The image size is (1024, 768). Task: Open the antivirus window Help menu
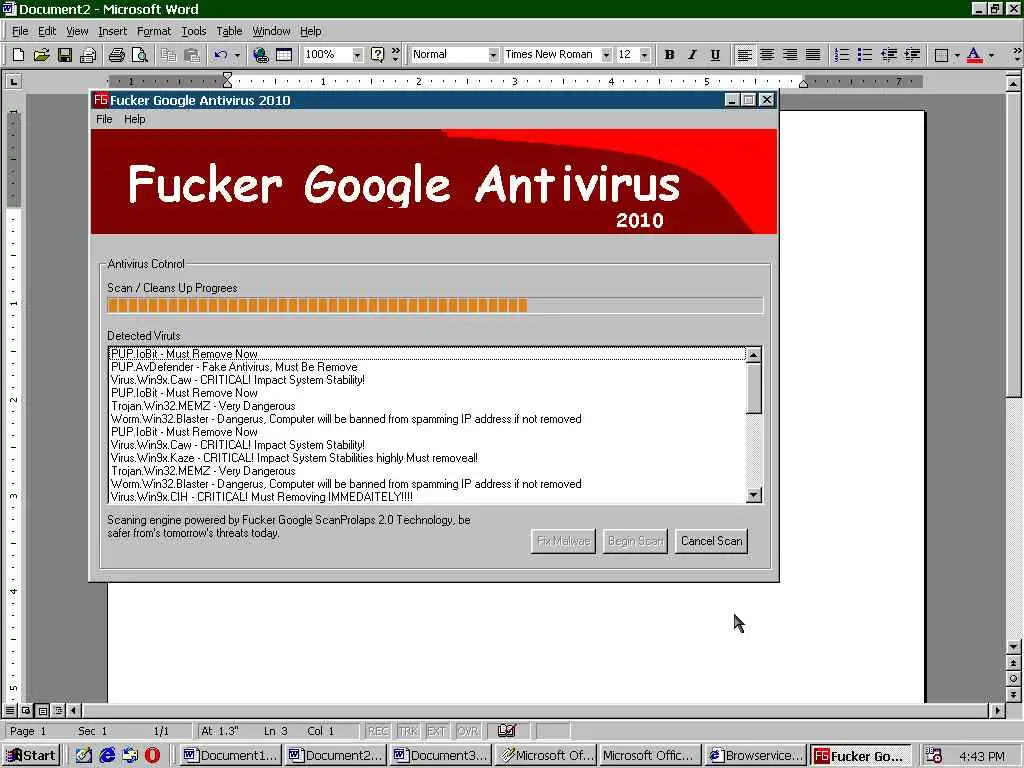135,119
